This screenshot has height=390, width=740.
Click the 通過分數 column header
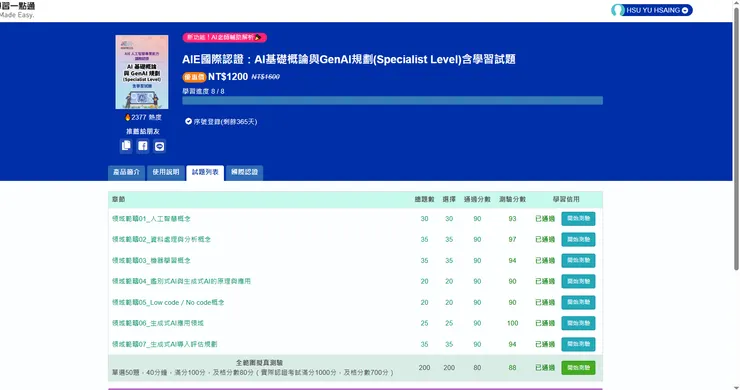click(x=477, y=199)
